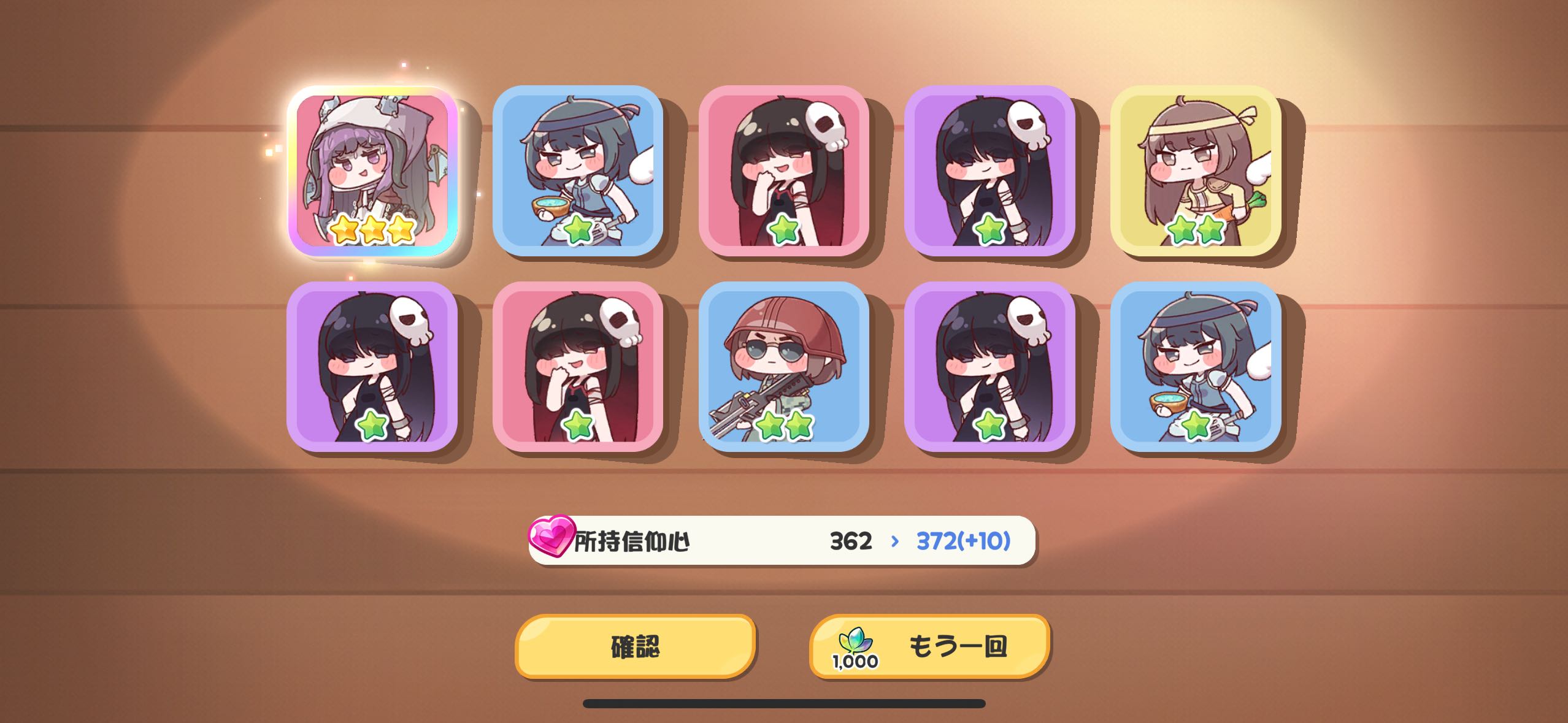Screen dimensions: 1568x723
Task: Tap the three gold stars rating
Action: tap(372, 229)
